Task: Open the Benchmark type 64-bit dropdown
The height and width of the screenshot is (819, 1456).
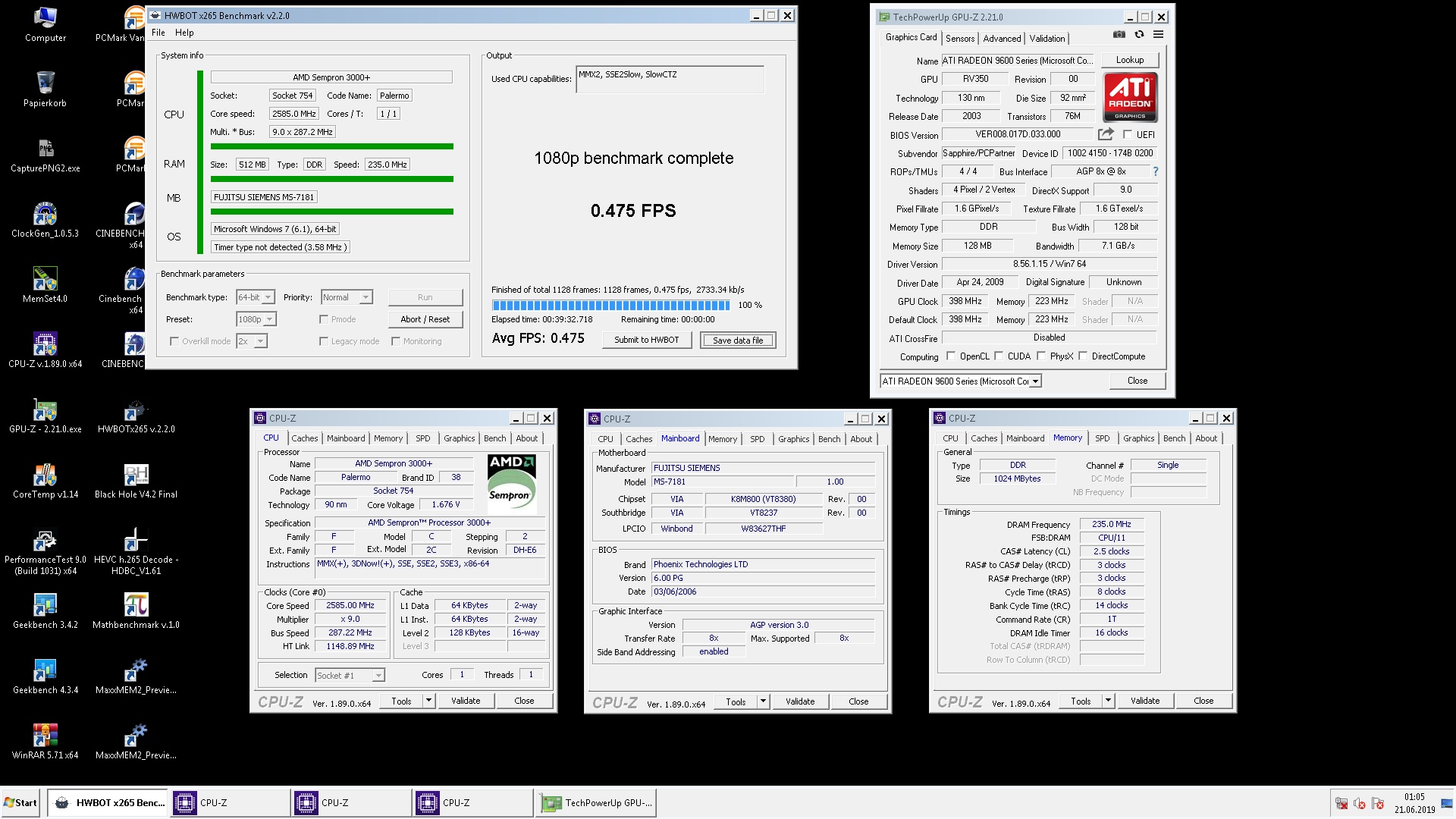Action: 256,297
